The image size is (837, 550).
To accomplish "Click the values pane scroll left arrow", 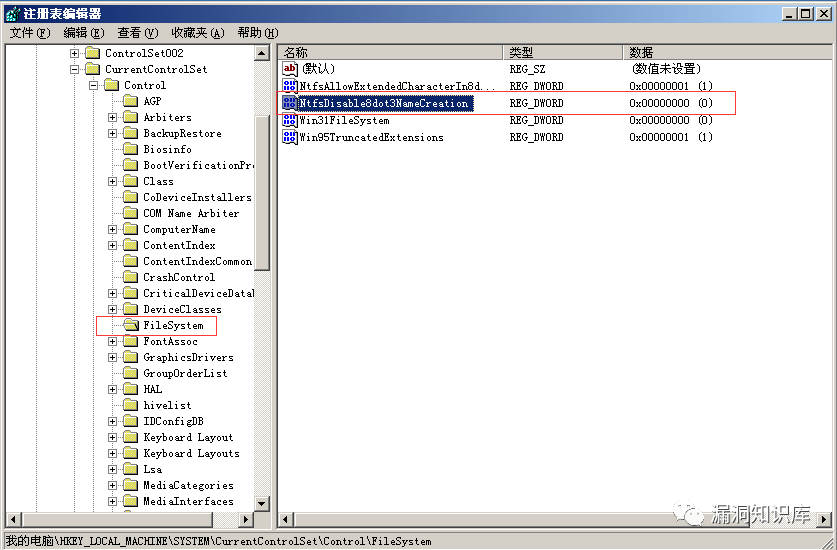I will pos(286,519).
